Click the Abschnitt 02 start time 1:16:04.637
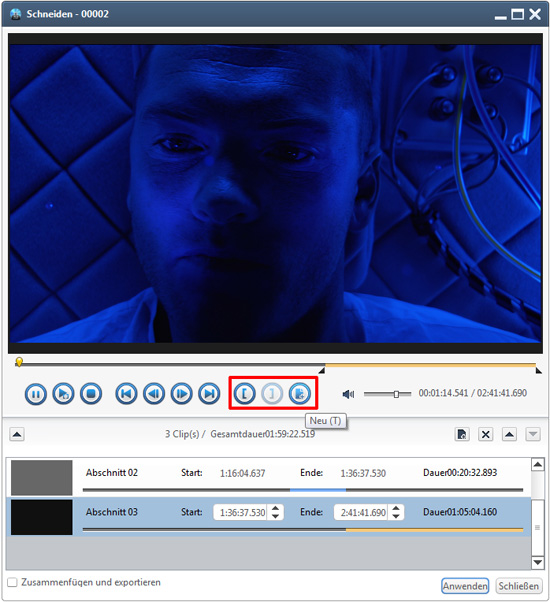Viewport: 550px width, 602px height. 242,473
